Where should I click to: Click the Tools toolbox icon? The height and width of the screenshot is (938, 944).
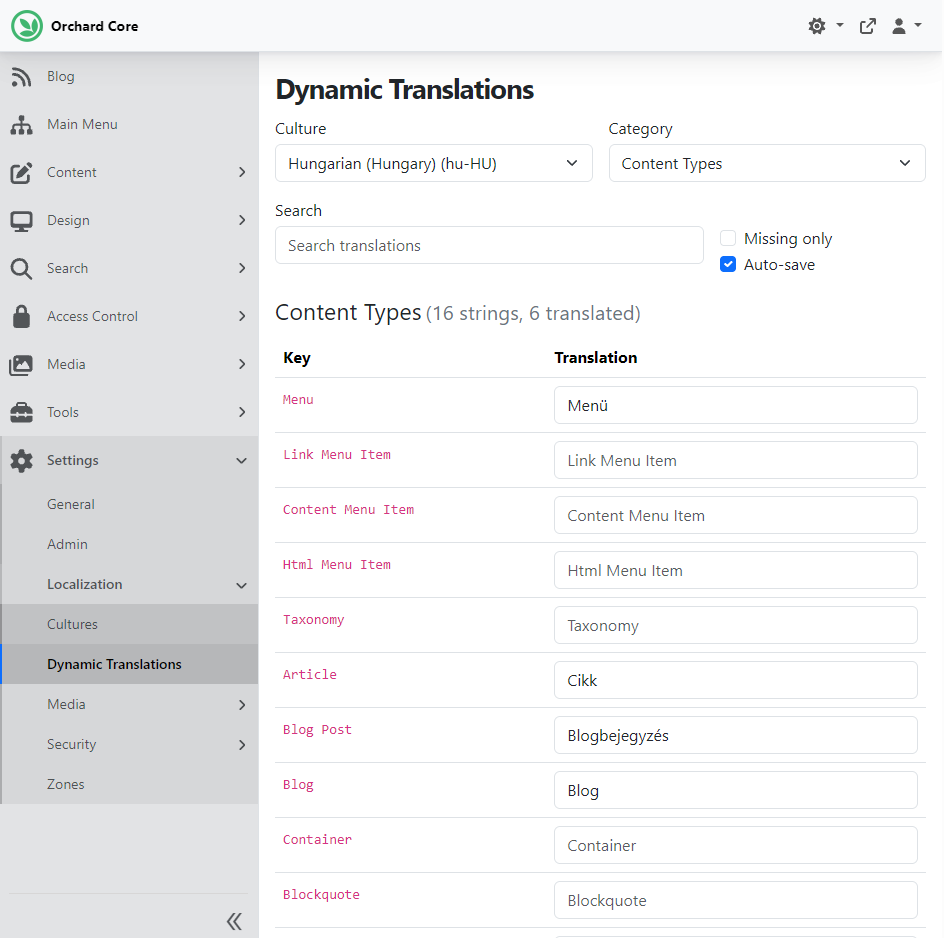[21, 412]
